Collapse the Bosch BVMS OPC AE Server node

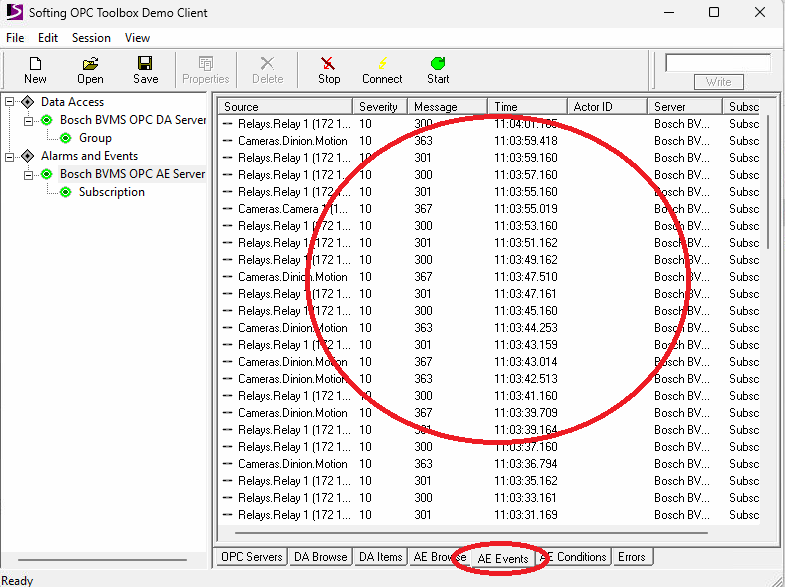point(29,174)
